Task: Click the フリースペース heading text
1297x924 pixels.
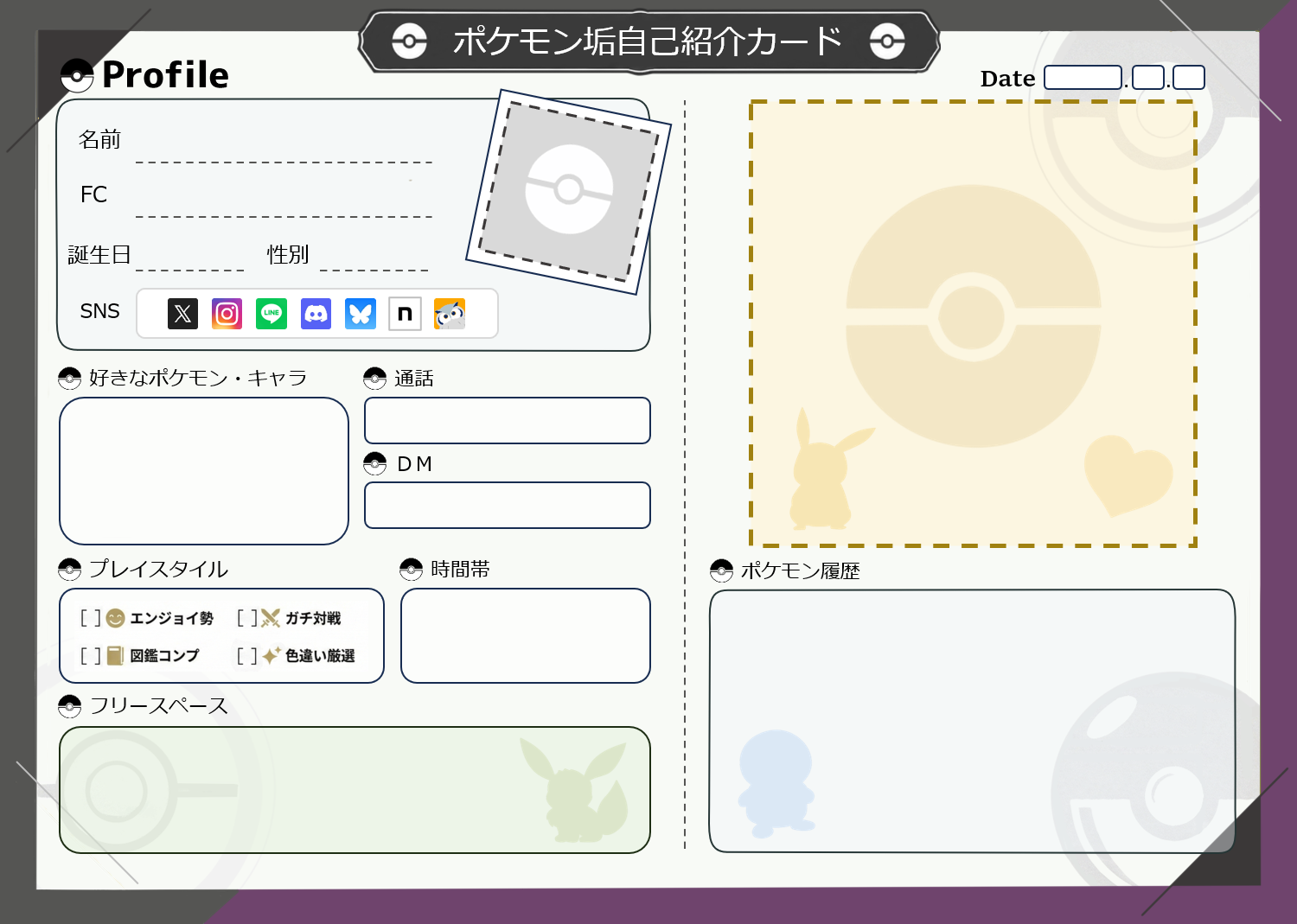Action: click(159, 706)
